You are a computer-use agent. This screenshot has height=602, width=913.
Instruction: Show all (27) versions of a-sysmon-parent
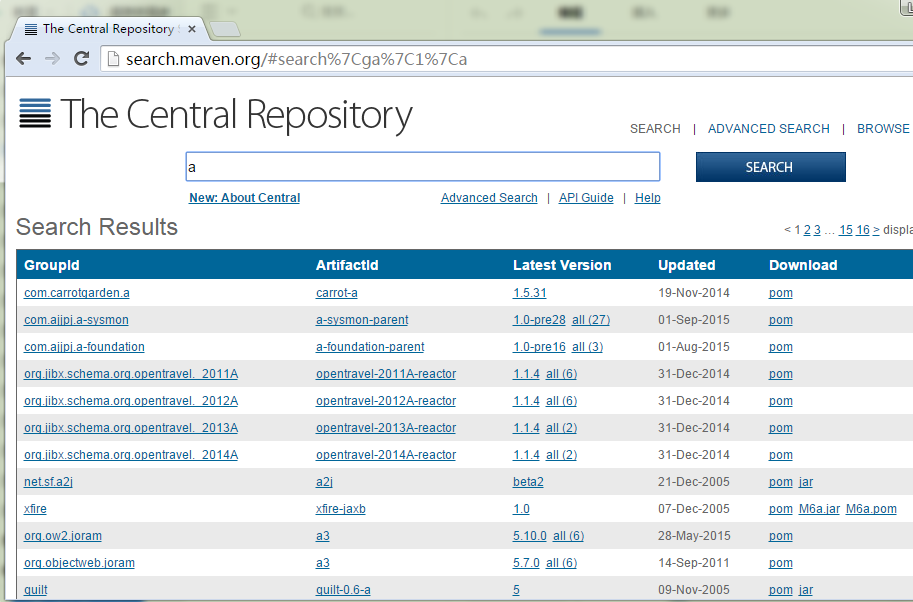pyautogui.click(x=591, y=320)
